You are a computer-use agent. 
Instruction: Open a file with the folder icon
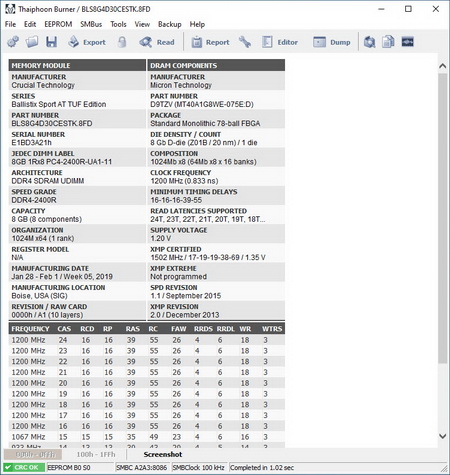(x=32, y=42)
